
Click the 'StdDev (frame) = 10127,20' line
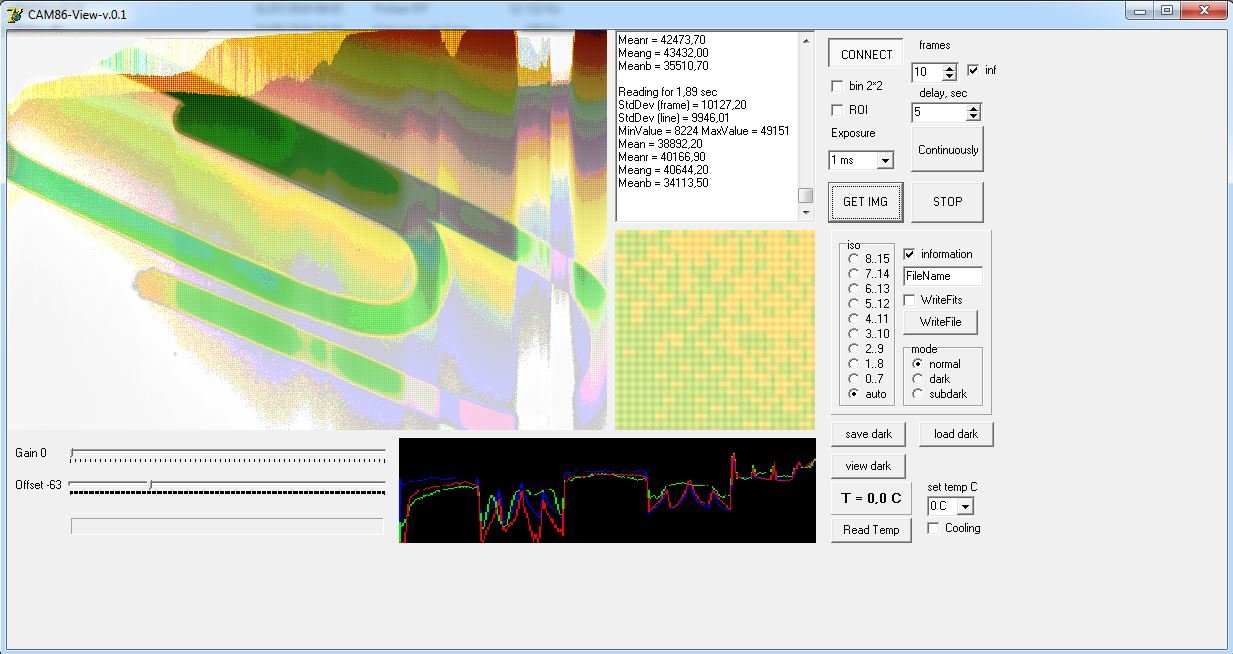click(x=681, y=105)
